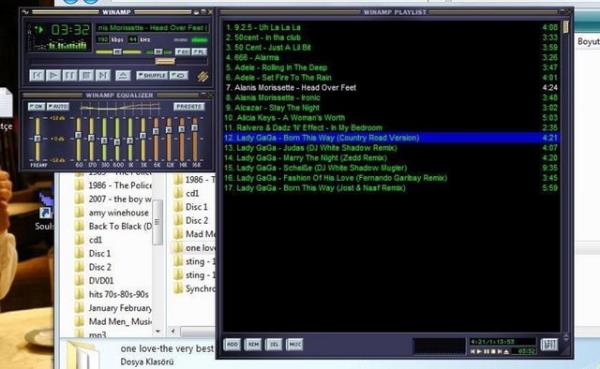
Task: Click mini play button in playlist window
Action: (x=479, y=351)
